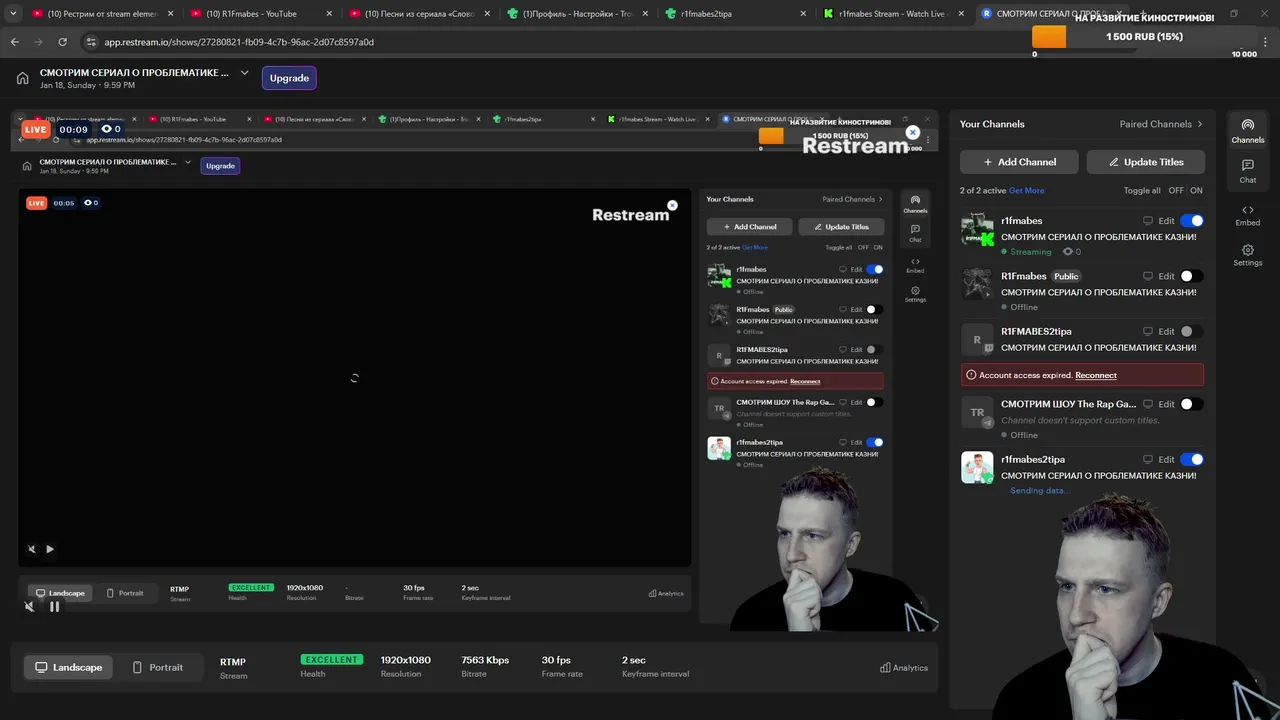Edit the R1FMABES2tipa channel
1280x720 pixels.
(1166, 331)
